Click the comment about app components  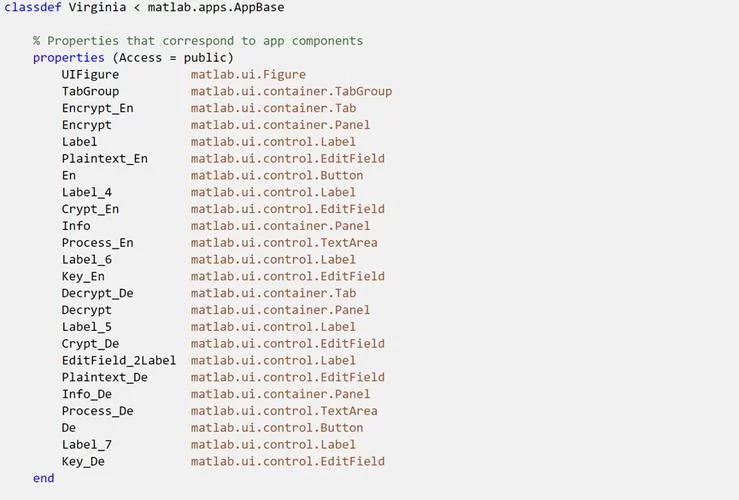point(197,41)
